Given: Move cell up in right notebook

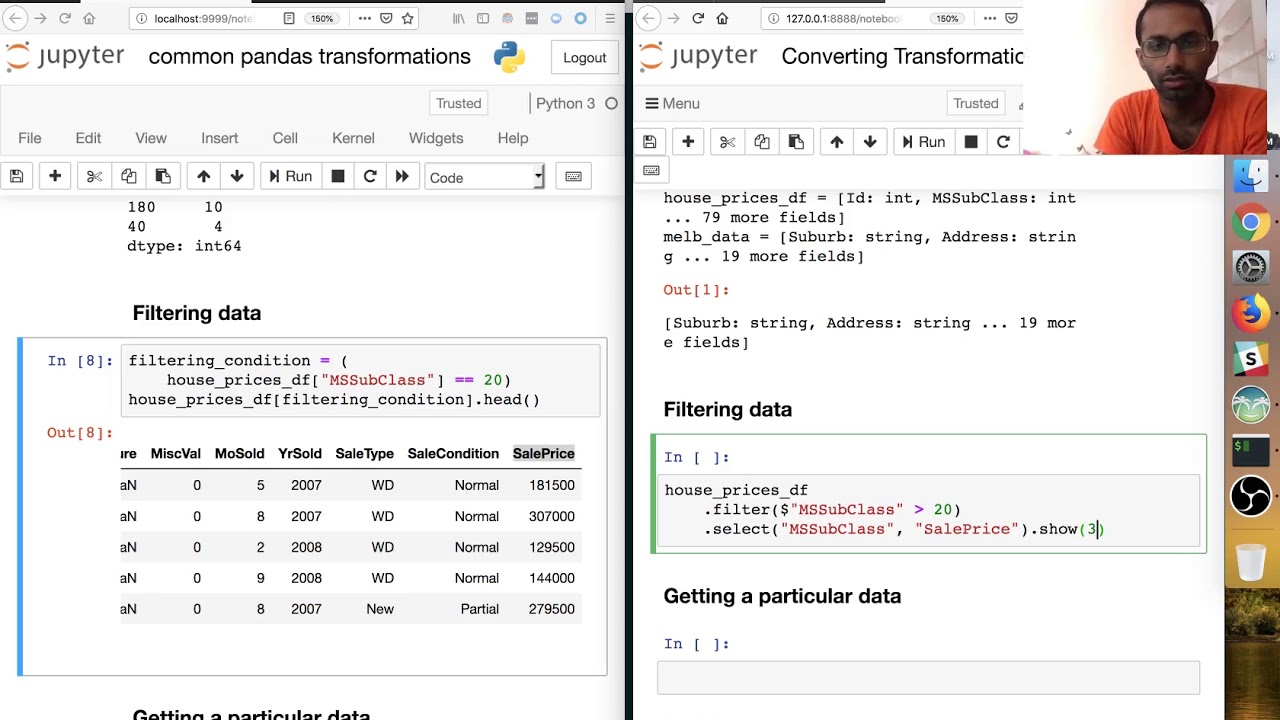Looking at the screenshot, I should tap(837, 142).
